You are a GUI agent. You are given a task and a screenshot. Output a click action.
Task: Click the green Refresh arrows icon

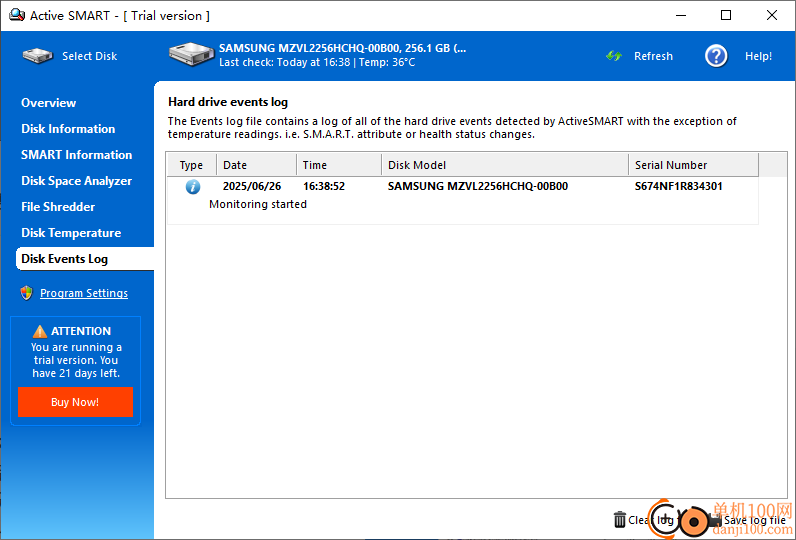point(614,56)
